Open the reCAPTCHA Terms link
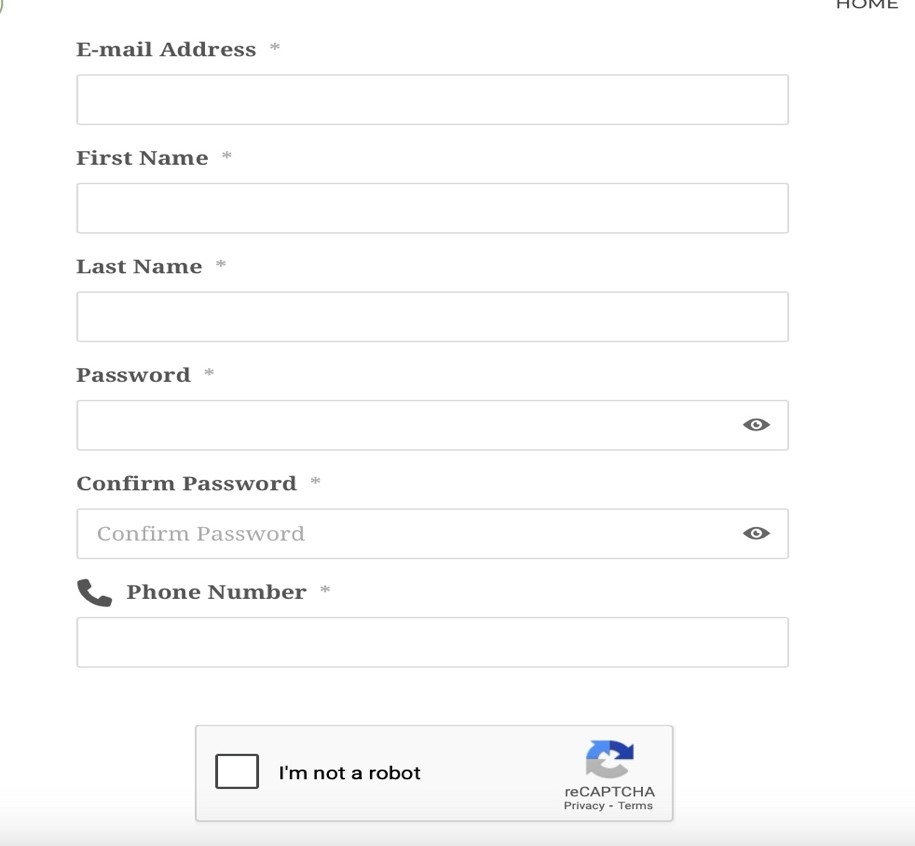 635,806
